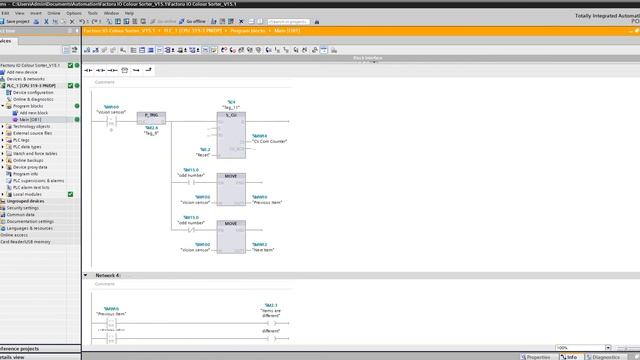Click the Security settings tree item

pyautogui.click(x=22, y=208)
